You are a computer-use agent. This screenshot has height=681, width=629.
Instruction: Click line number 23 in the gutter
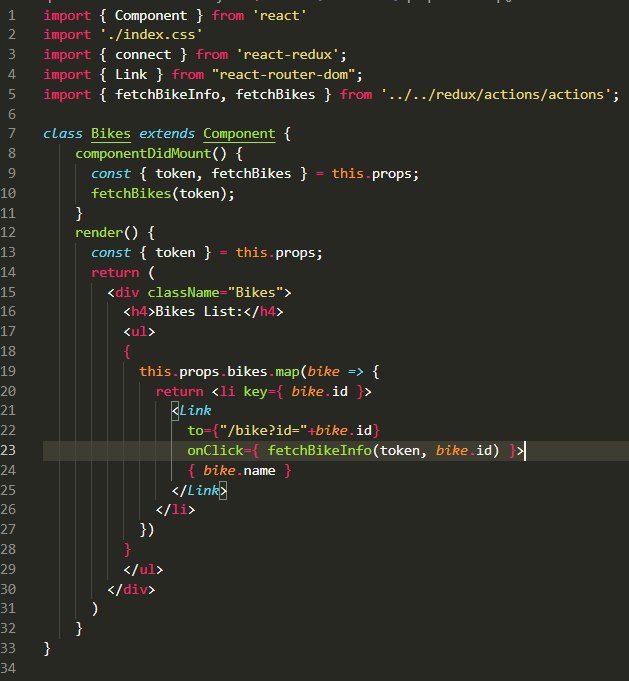click(8, 450)
